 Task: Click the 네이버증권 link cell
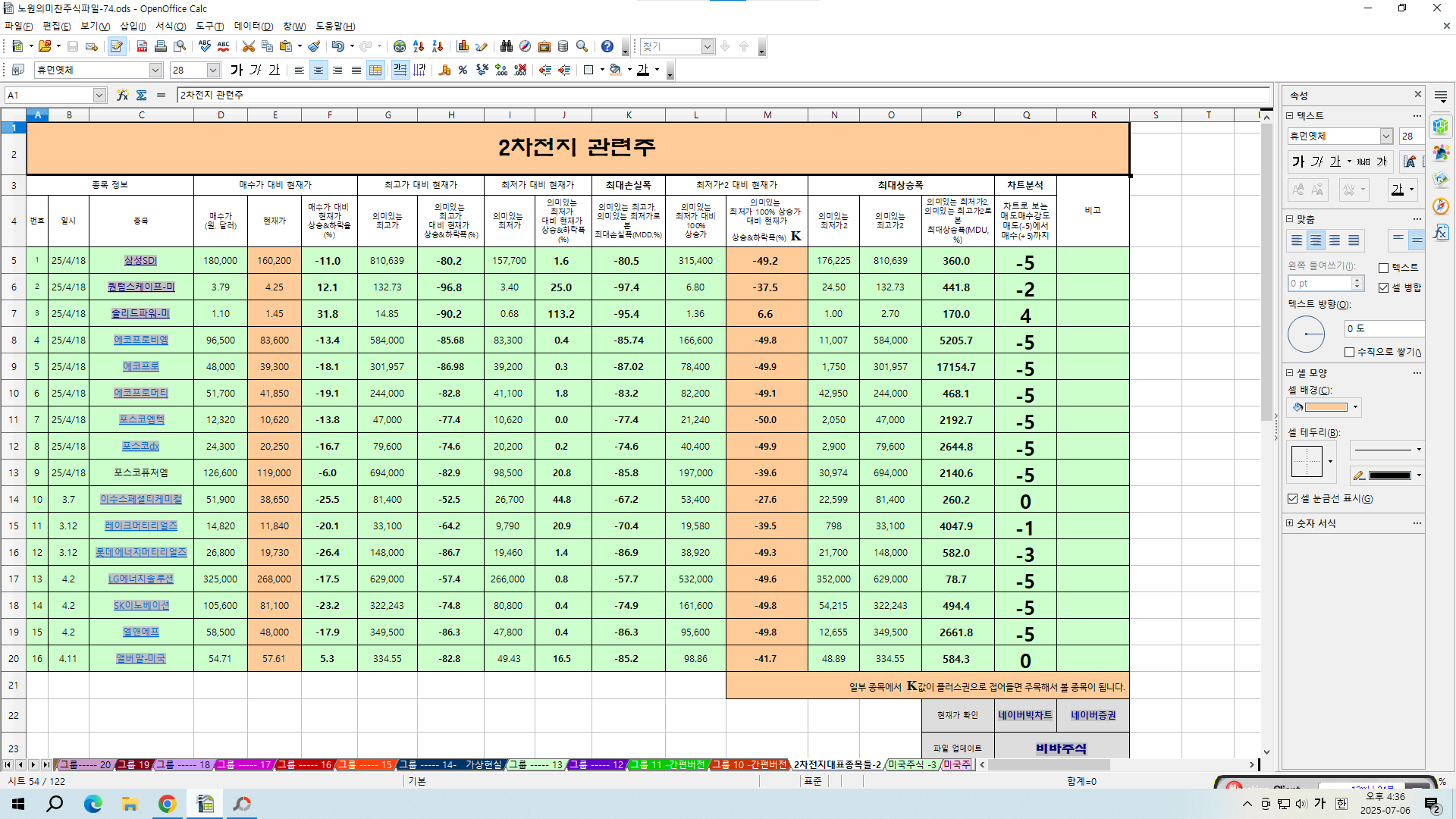pyautogui.click(x=1093, y=715)
